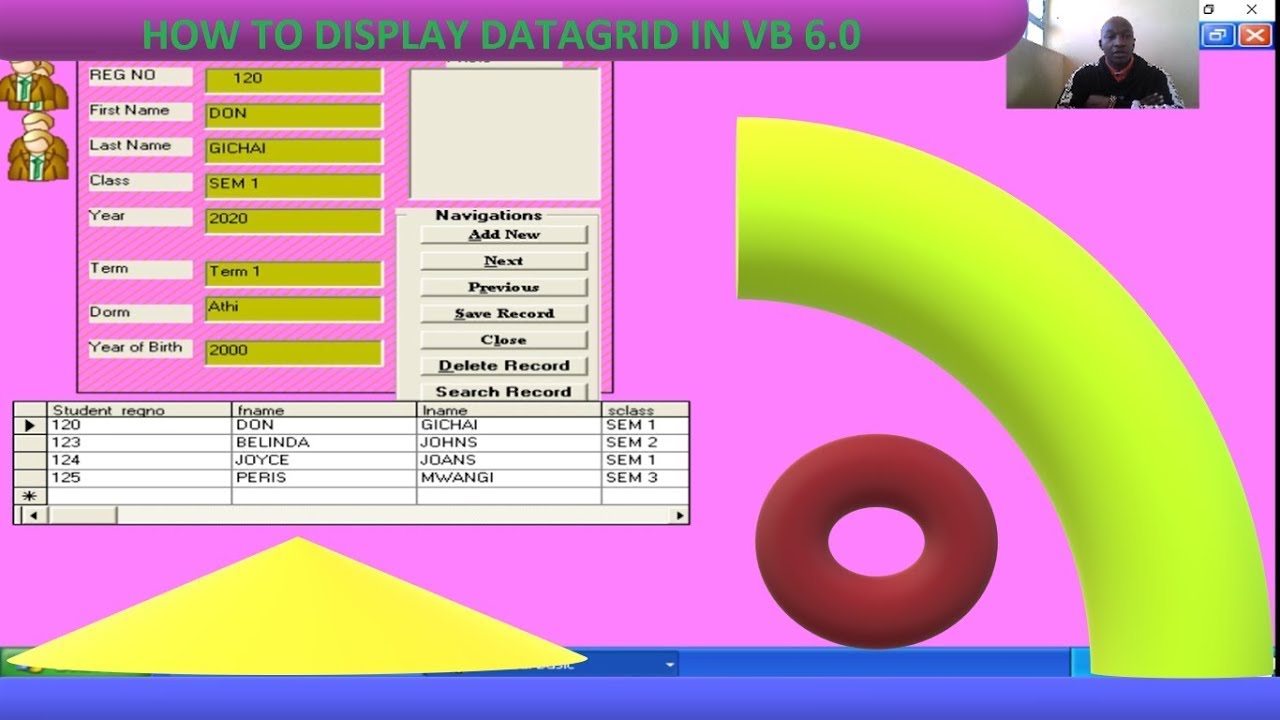Click the REG NO field showing 120
The width and height of the screenshot is (1280, 720).
[x=293, y=80]
